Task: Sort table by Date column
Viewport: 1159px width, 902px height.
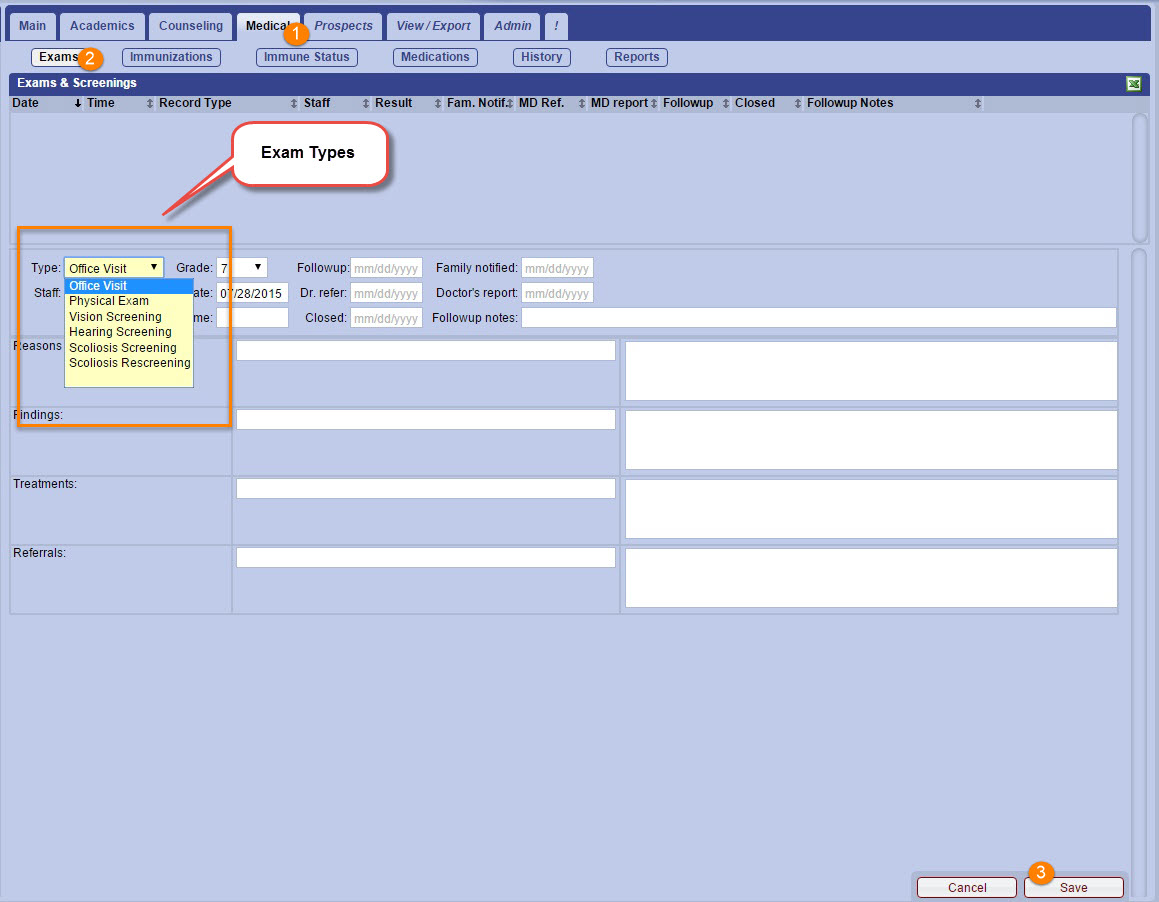Action: tap(26, 103)
